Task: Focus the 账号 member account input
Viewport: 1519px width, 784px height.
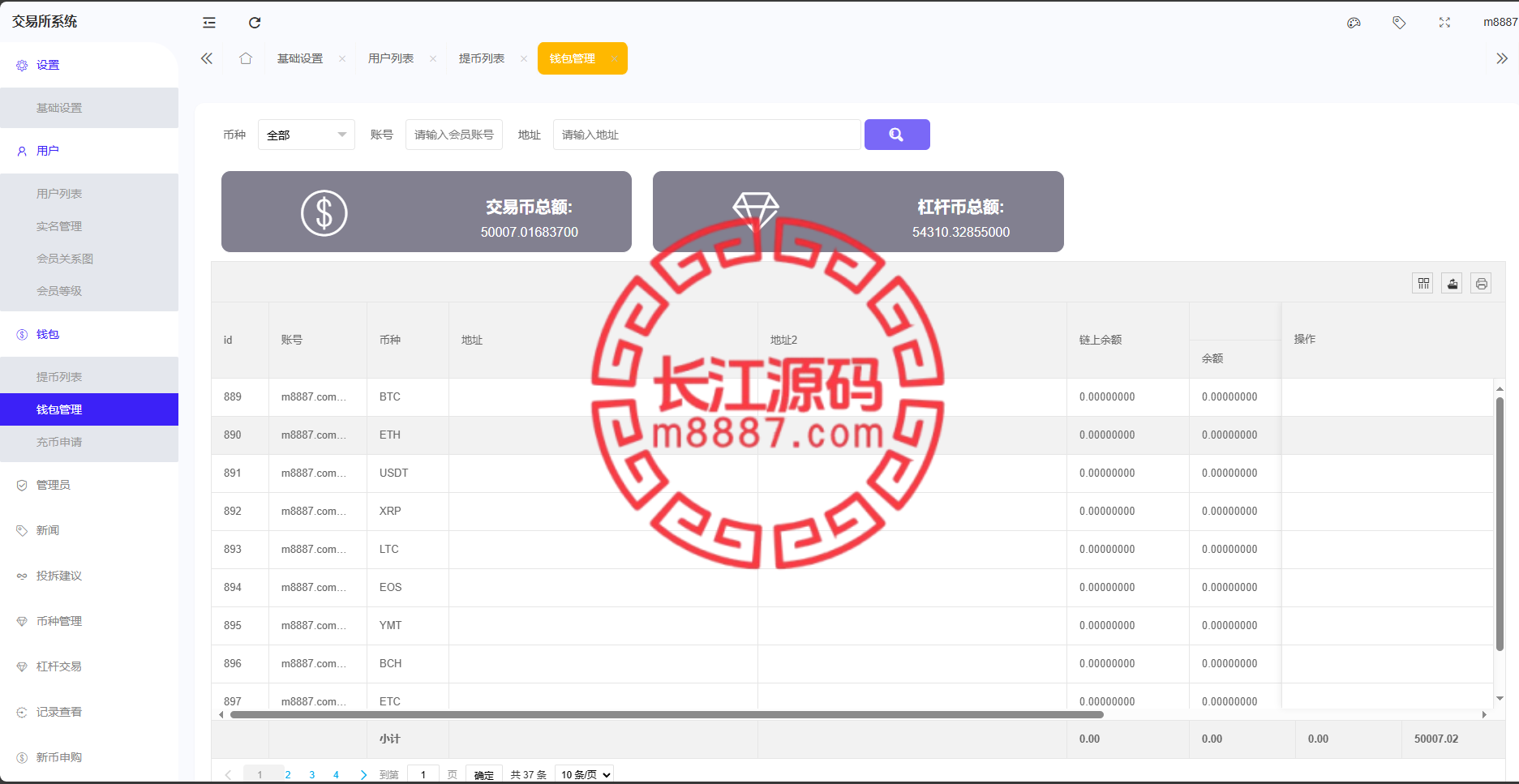Action: [x=454, y=135]
